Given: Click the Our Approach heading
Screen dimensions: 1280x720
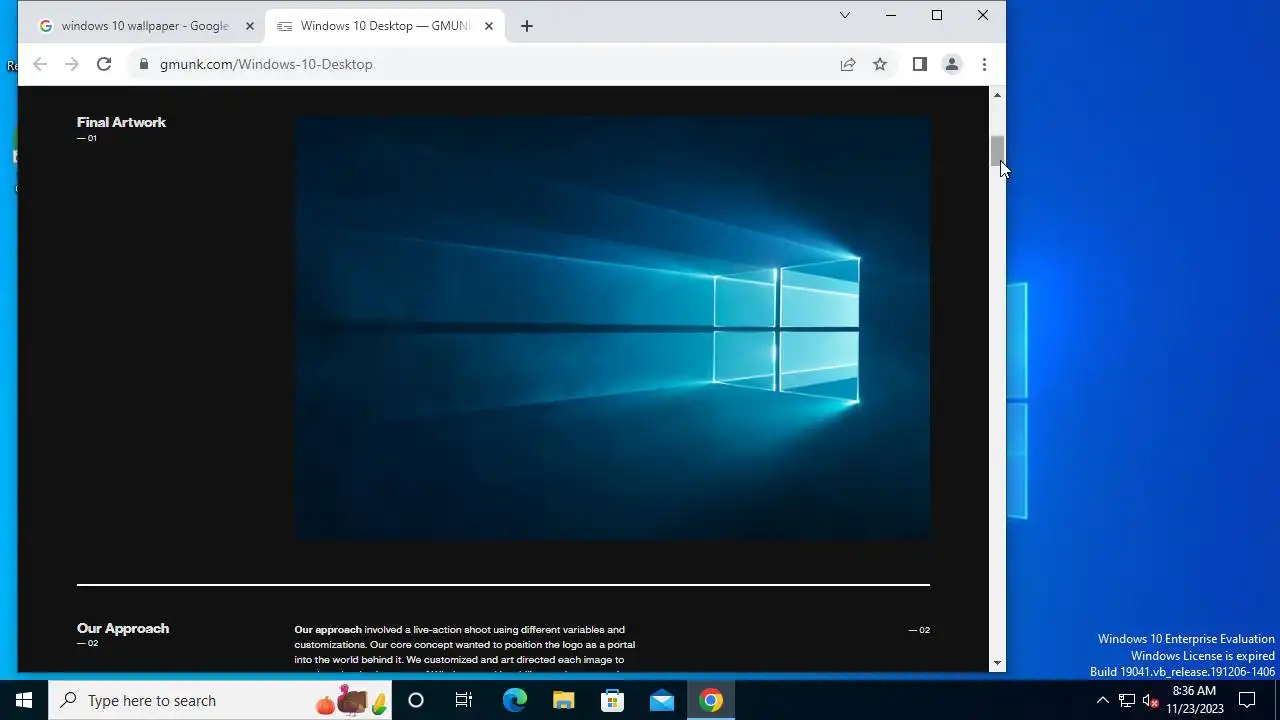Looking at the screenshot, I should (x=123, y=628).
